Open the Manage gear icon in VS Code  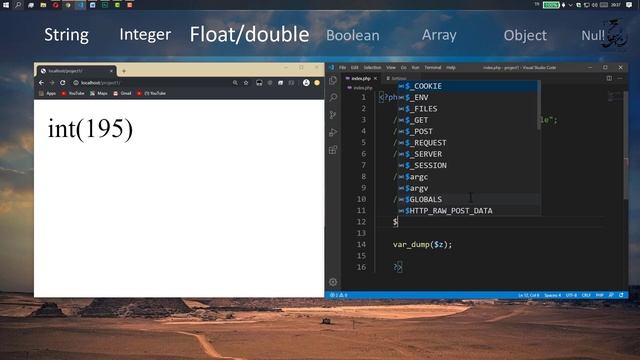(333, 282)
